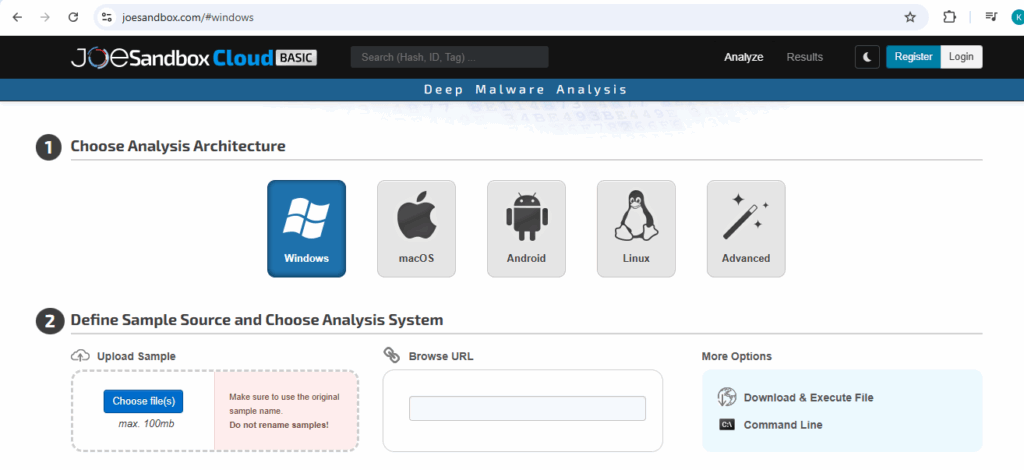Screen dimensions: 1024x470
Task: Click the upload cloud icon
Action: coord(80,356)
